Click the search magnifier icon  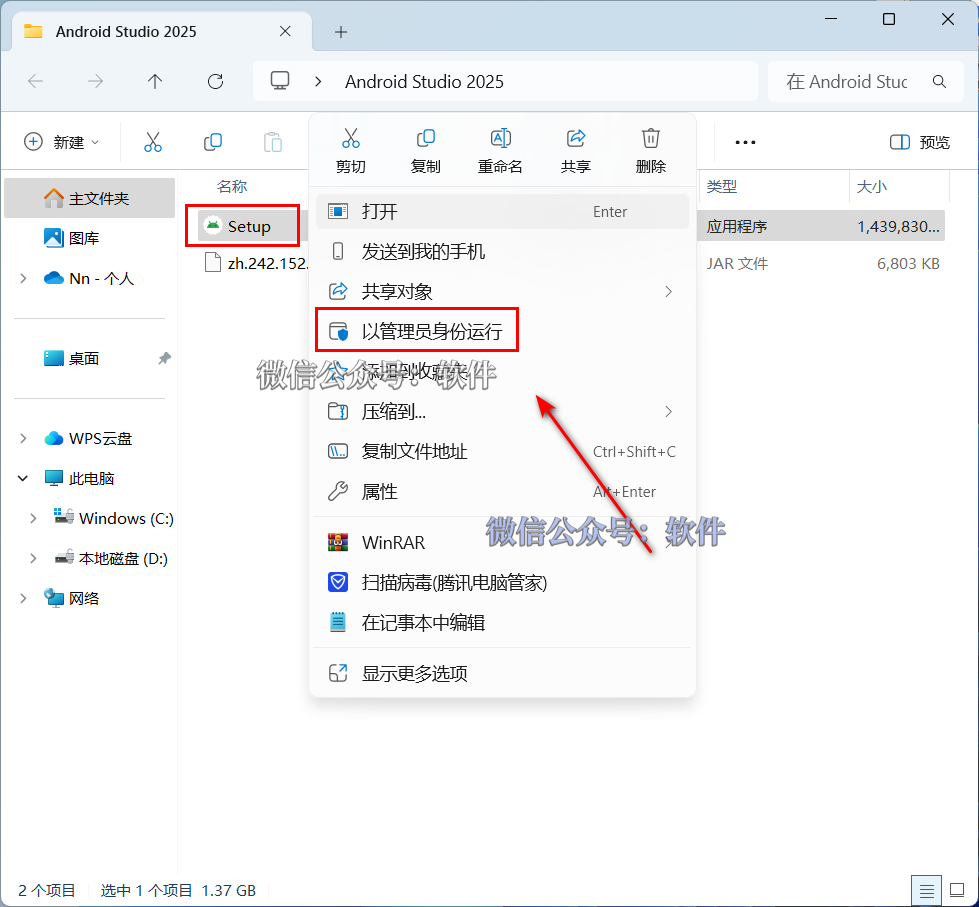coord(939,81)
